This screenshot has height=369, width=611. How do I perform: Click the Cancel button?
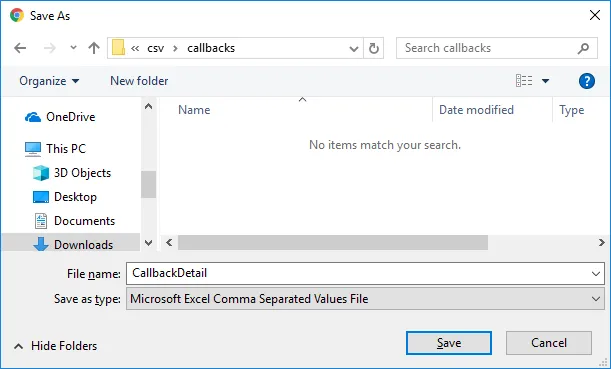[x=549, y=343]
